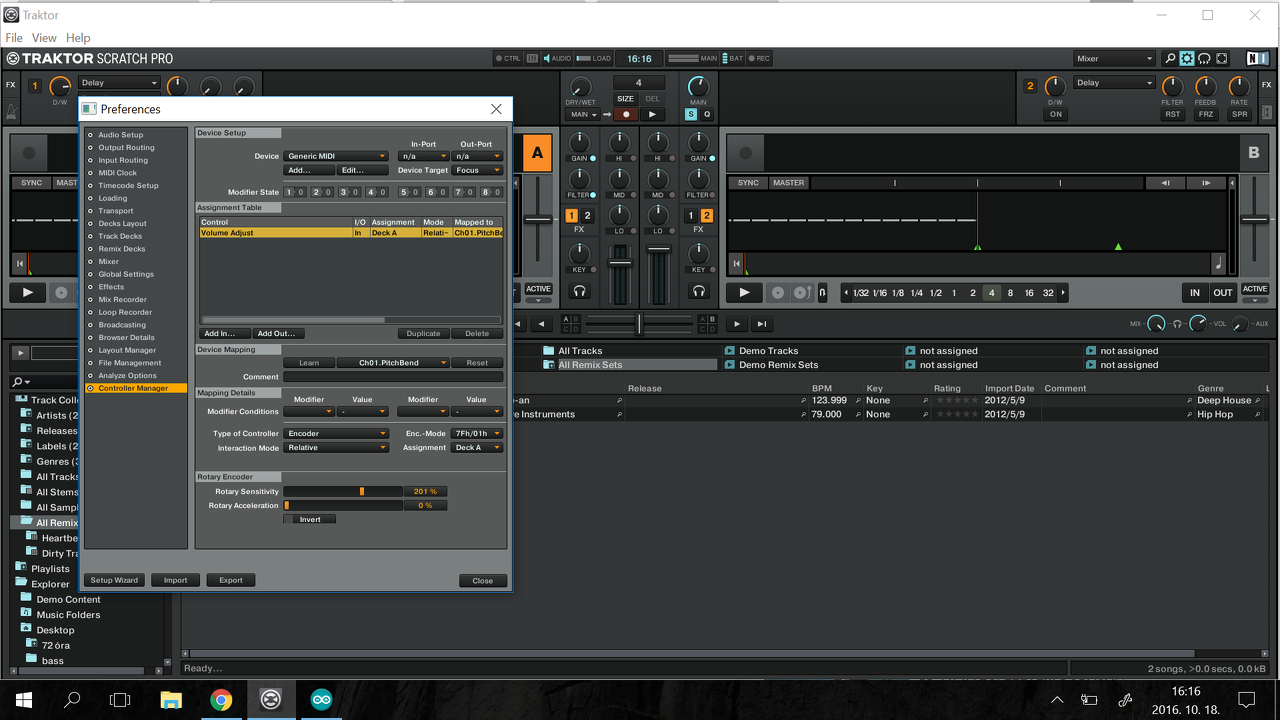Click Deck B tempo bend left button

[1165, 183]
